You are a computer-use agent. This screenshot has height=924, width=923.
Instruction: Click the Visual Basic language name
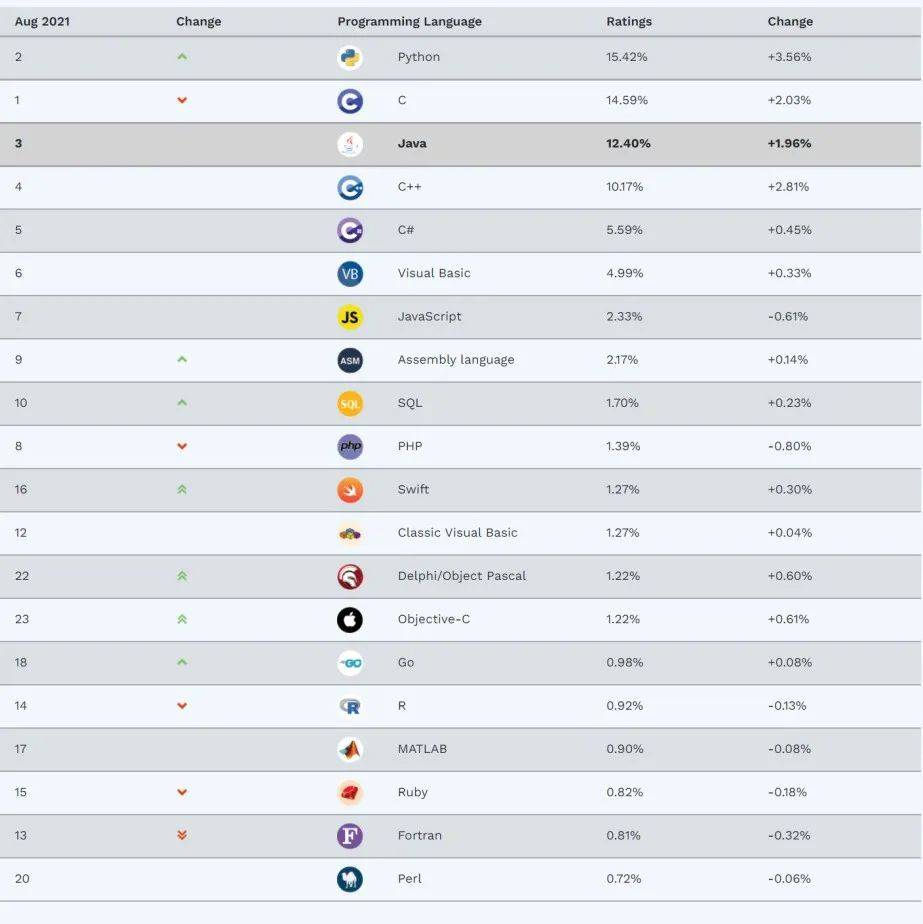(x=434, y=273)
